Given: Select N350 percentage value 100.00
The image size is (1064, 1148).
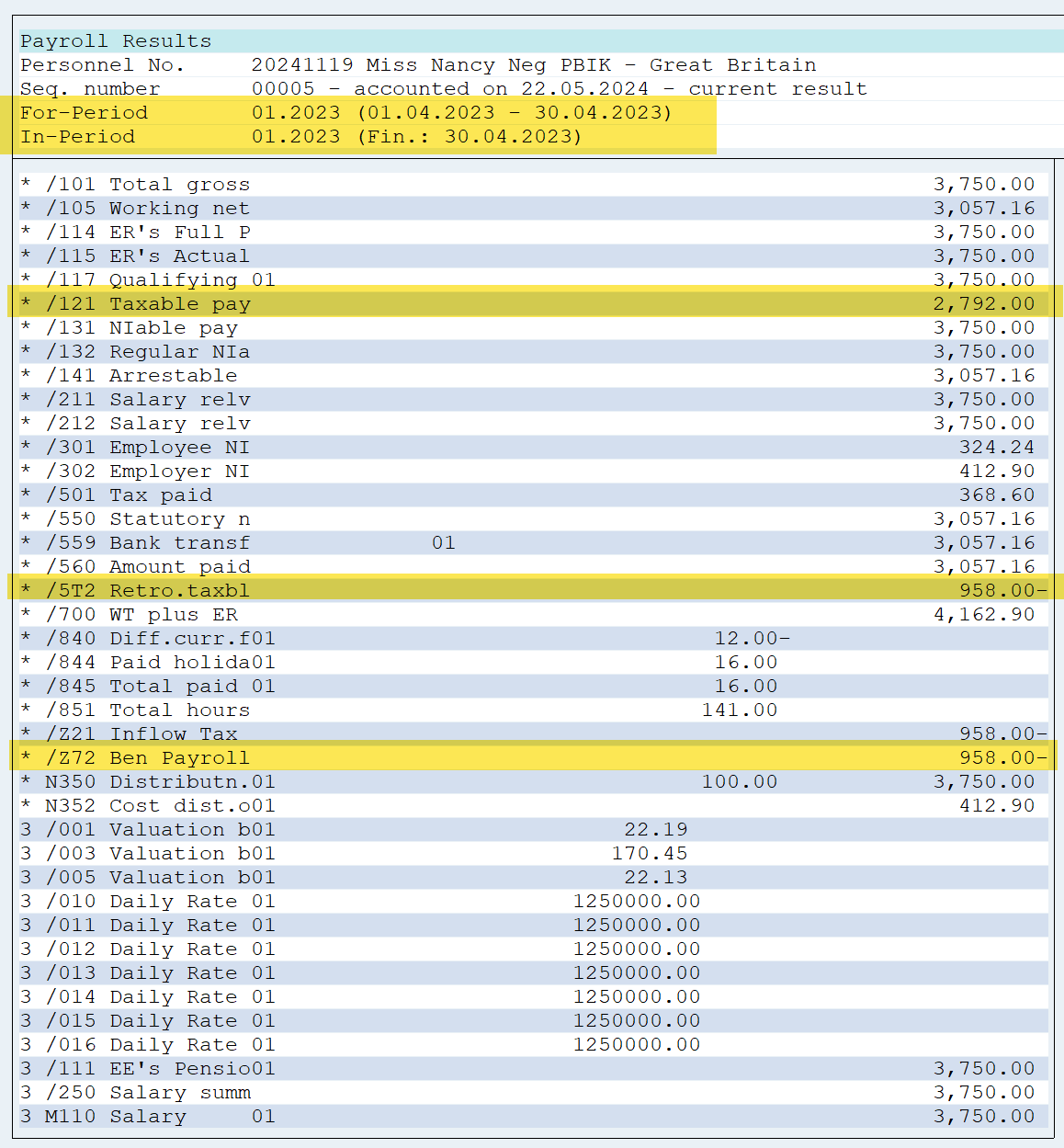Looking at the screenshot, I should coord(740,782).
